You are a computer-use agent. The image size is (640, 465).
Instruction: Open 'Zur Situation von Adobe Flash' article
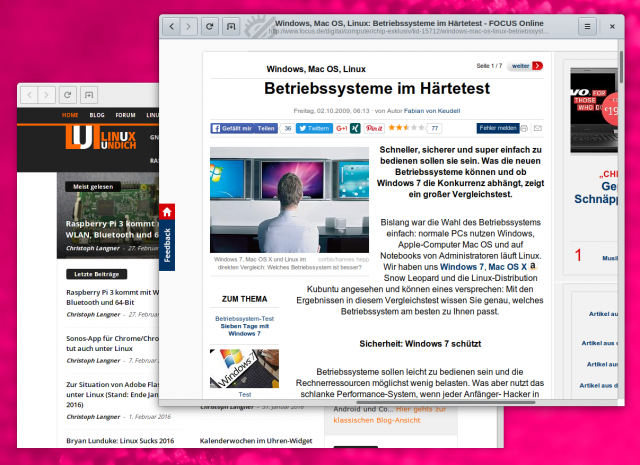click(x=113, y=394)
